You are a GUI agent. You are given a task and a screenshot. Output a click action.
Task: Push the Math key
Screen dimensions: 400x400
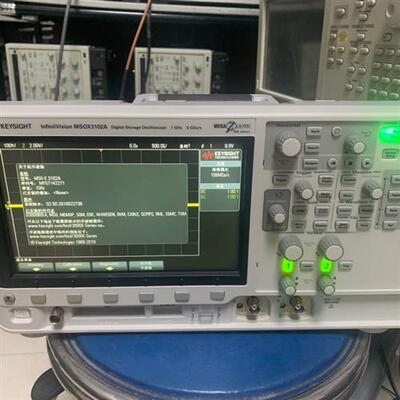(393, 211)
